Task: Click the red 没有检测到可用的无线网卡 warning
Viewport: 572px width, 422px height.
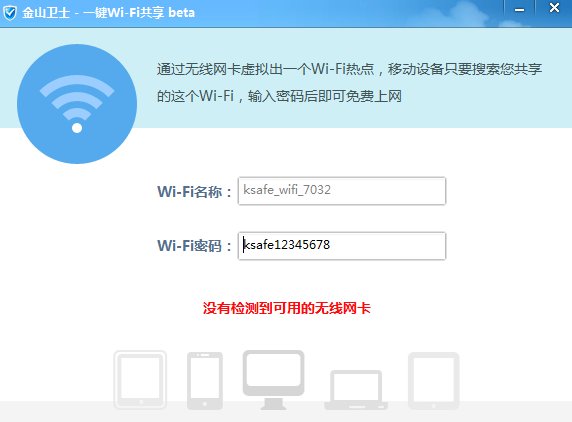Action: coord(287,308)
